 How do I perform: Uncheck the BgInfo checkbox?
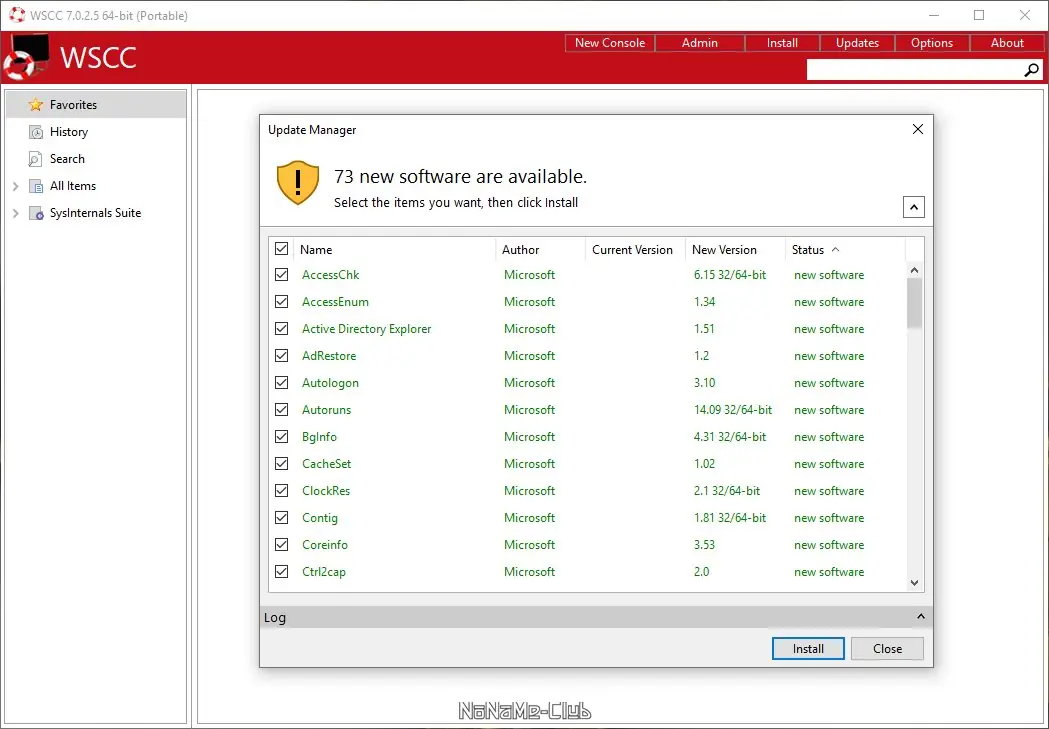pos(282,437)
